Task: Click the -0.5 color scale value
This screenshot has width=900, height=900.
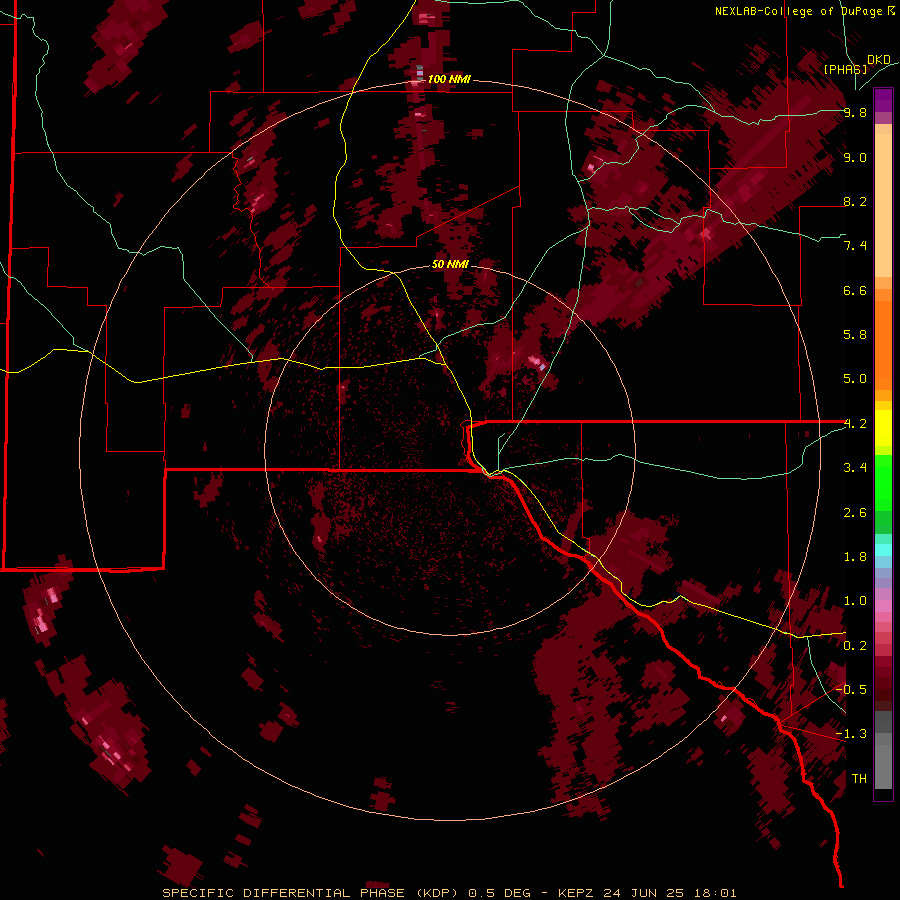Action: point(852,689)
